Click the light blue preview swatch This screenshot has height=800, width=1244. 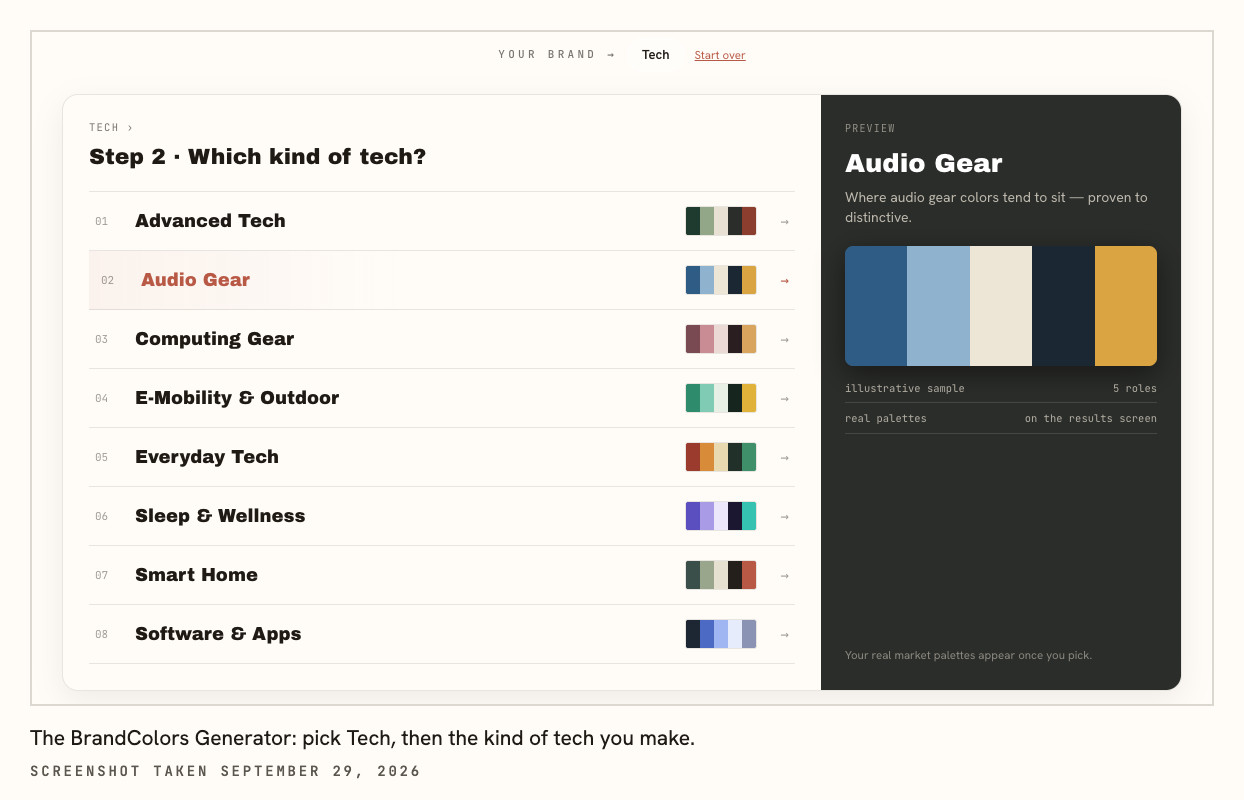938,306
